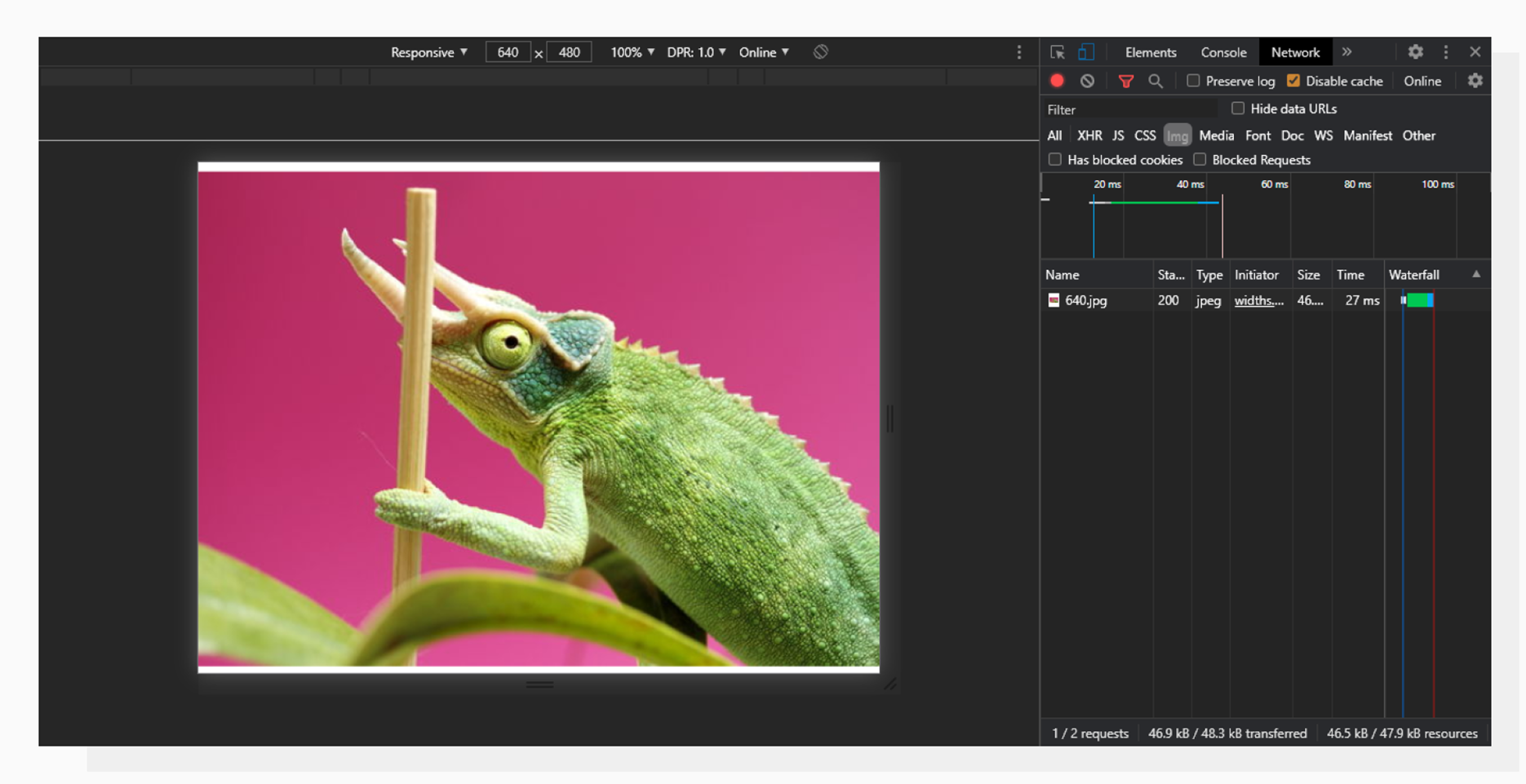Open the network filter icon
This screenshot has width=1526, height=784.
[1126, 81]
